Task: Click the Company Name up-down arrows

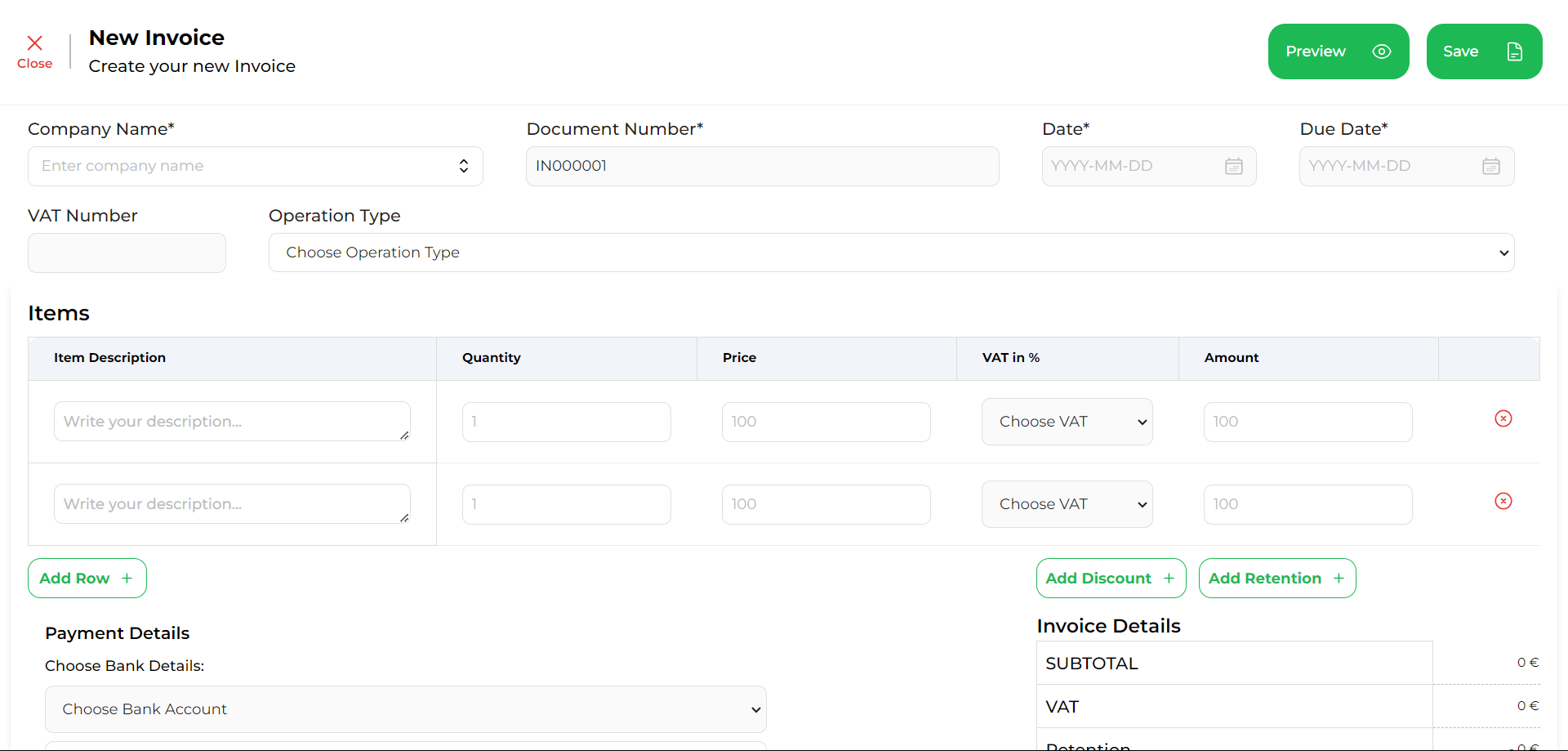Action: click(x=464, y=166)
